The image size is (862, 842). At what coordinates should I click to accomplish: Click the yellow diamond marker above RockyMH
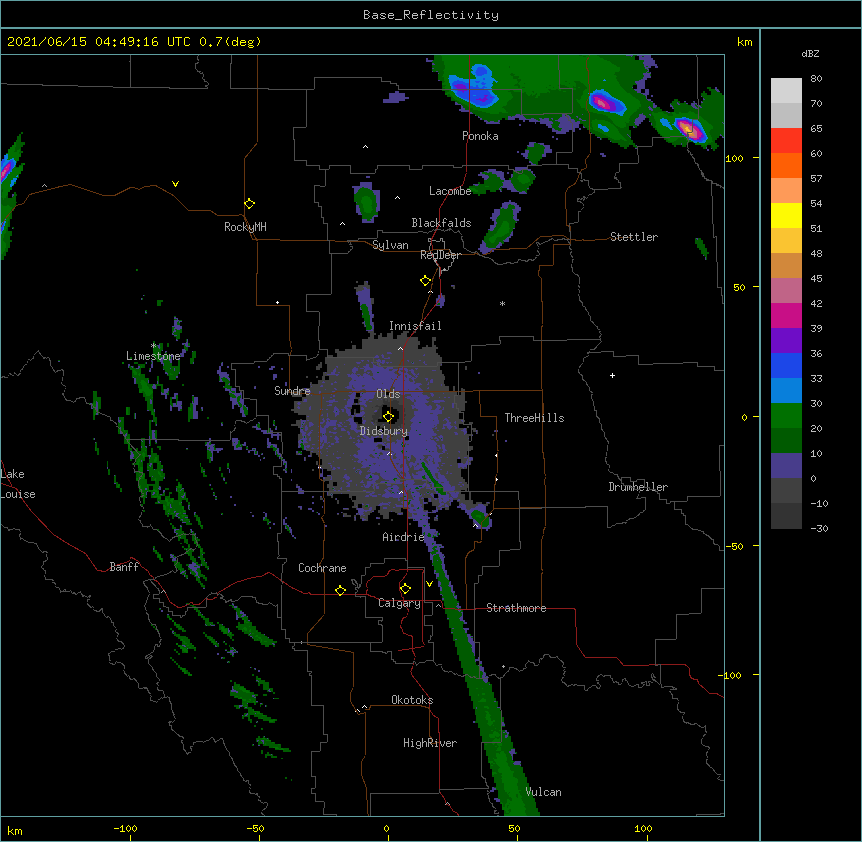[x=250, y=204]
